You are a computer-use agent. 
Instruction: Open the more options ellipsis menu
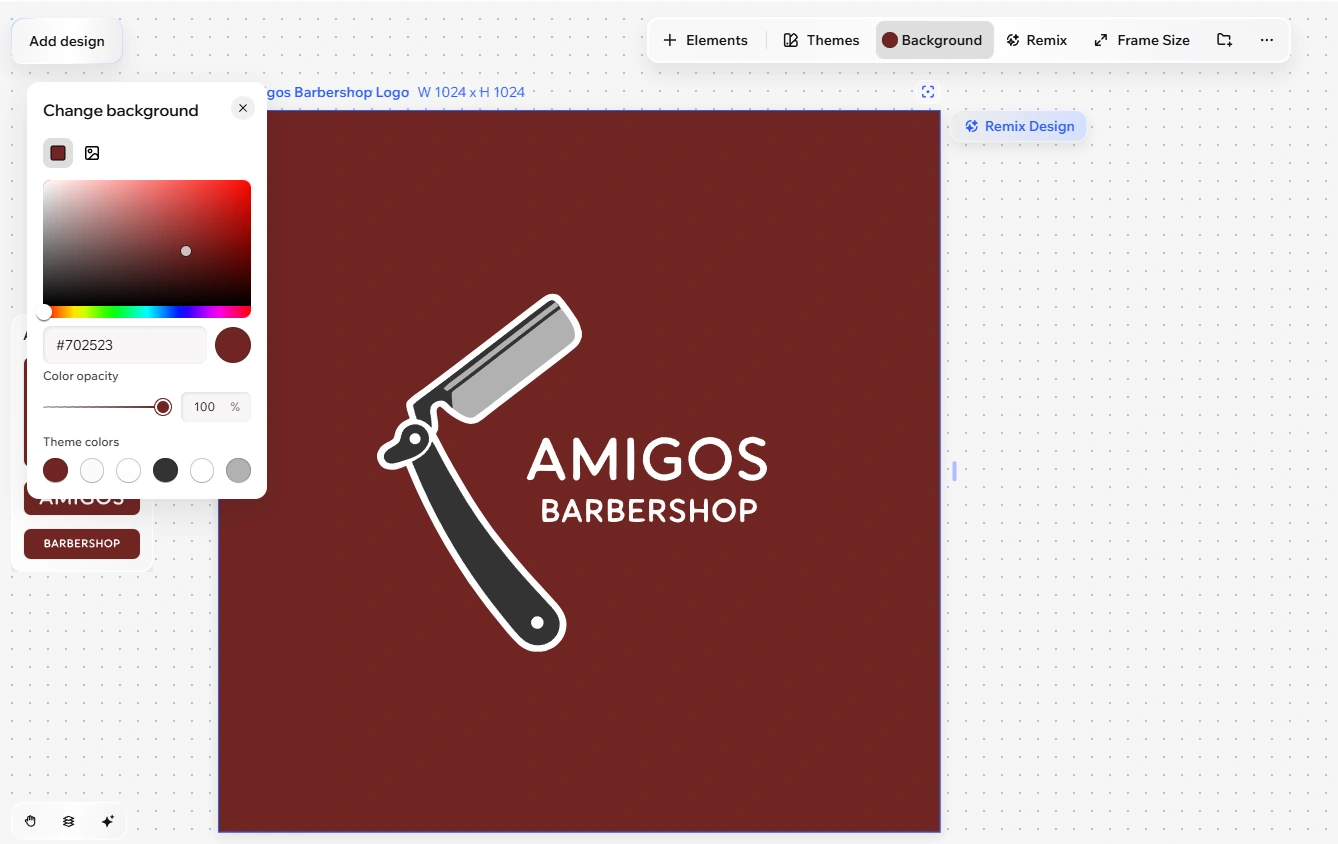pos(1267,40)
